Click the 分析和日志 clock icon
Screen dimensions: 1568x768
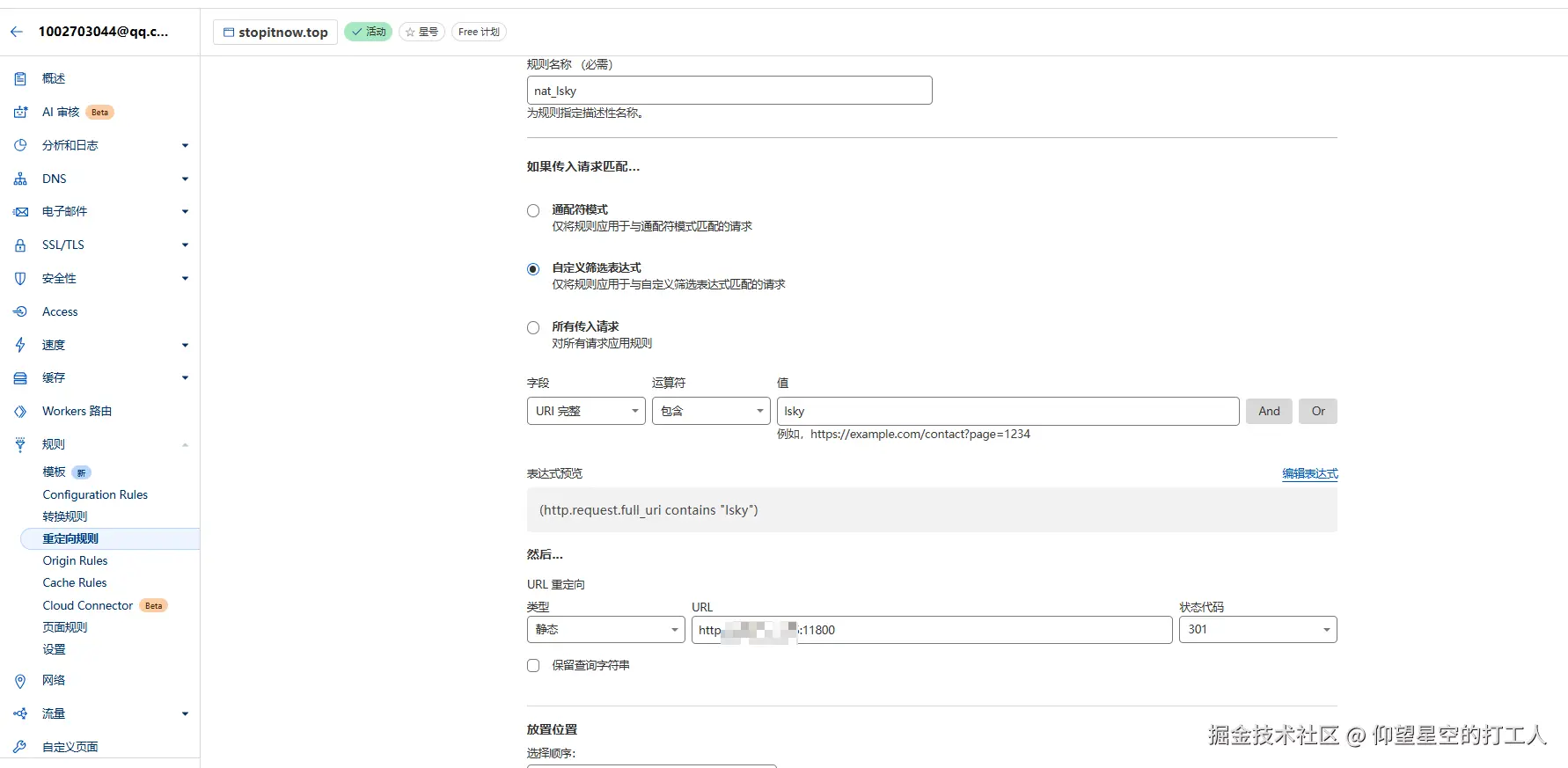click(20, 145)
